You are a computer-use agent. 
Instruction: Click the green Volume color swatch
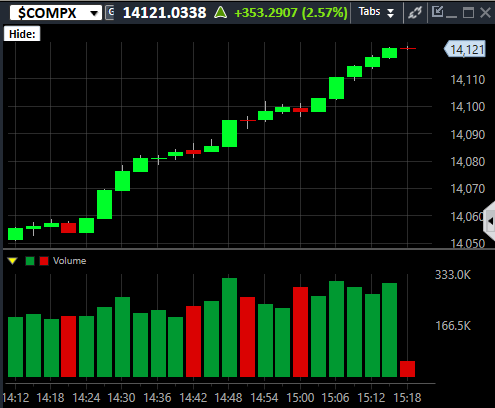[x=30, y=261]
